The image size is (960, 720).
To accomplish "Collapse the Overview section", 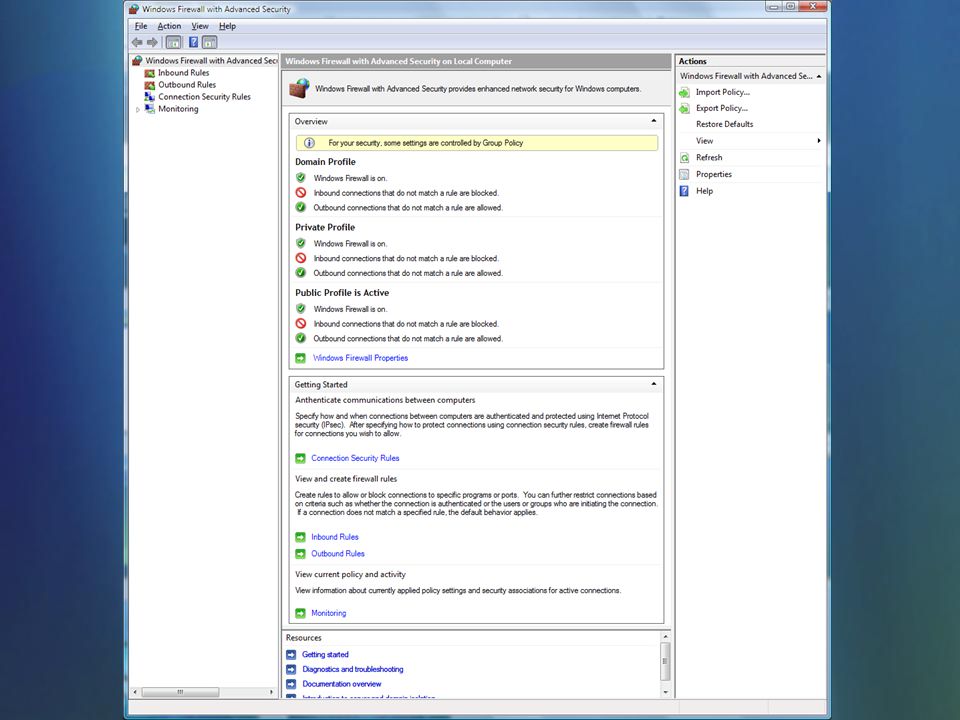I will [654, 121].
